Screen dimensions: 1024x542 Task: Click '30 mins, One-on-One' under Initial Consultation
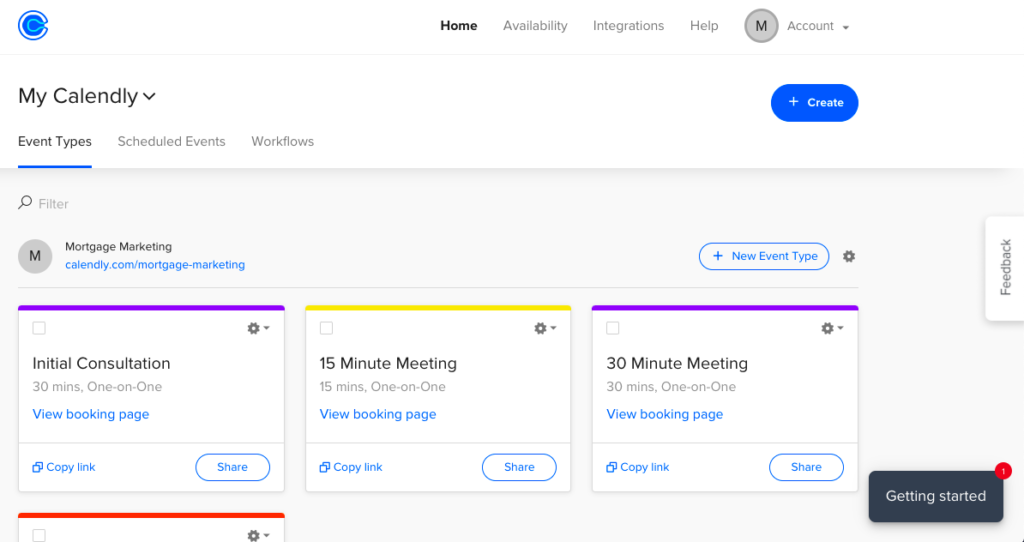tap(97, 387)
